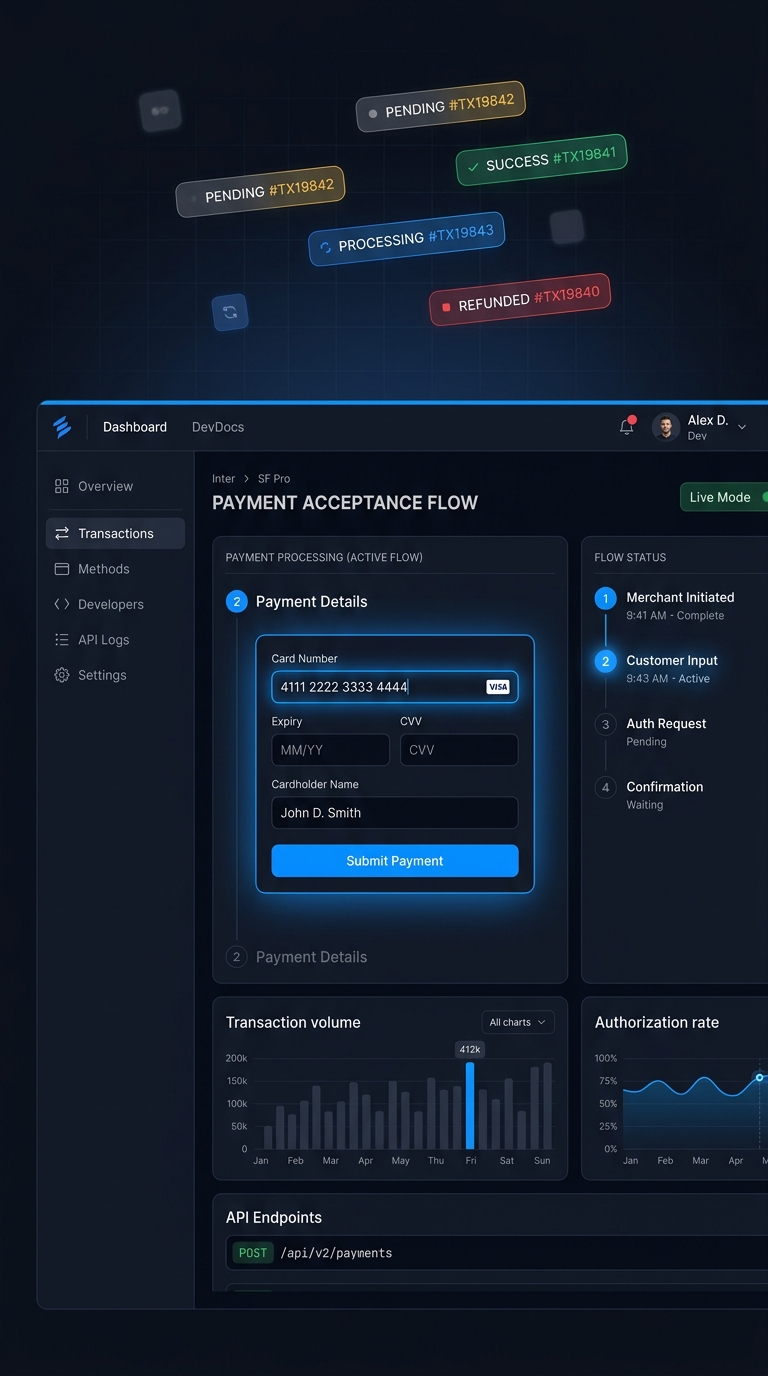
Task: Click the PROCESSING #TX19843 tag
Action: tap(406, 239)
